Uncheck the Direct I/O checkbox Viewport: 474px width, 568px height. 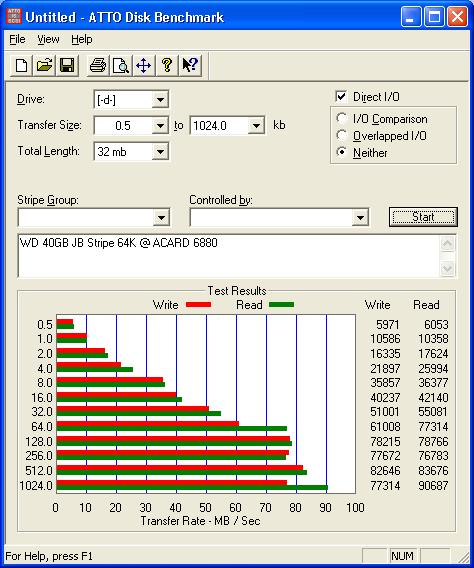click(341, 96)
